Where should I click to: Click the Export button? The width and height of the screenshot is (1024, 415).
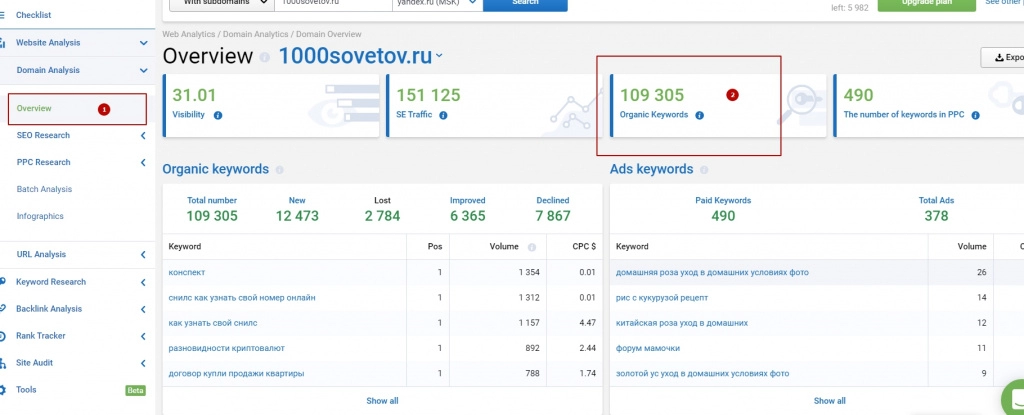point(1003,58)
